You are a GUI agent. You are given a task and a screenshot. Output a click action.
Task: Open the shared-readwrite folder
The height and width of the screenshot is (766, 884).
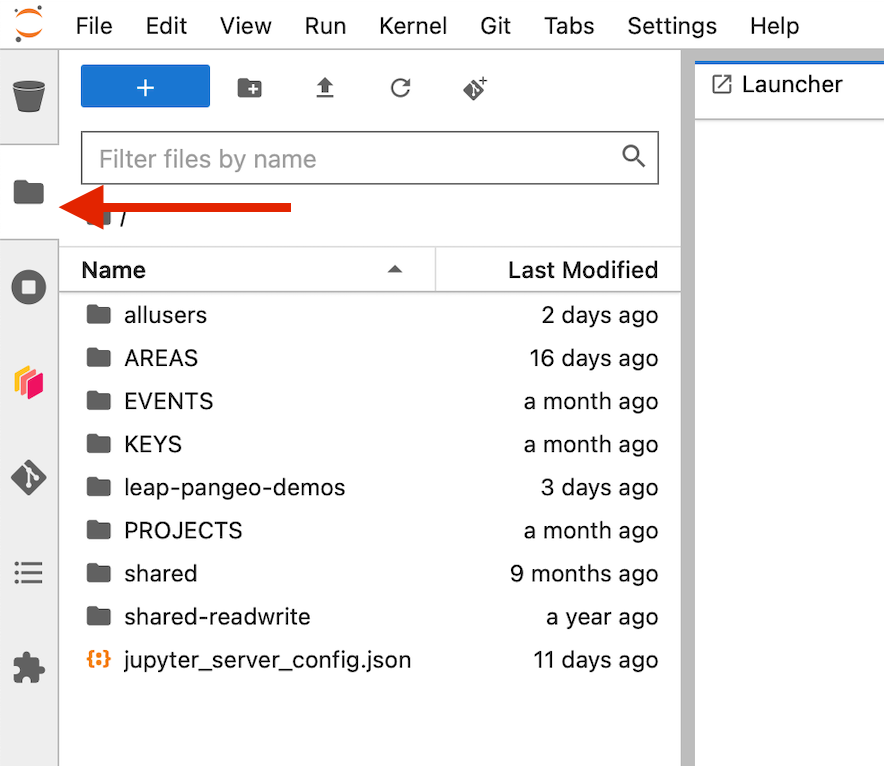tap(217, 617)
